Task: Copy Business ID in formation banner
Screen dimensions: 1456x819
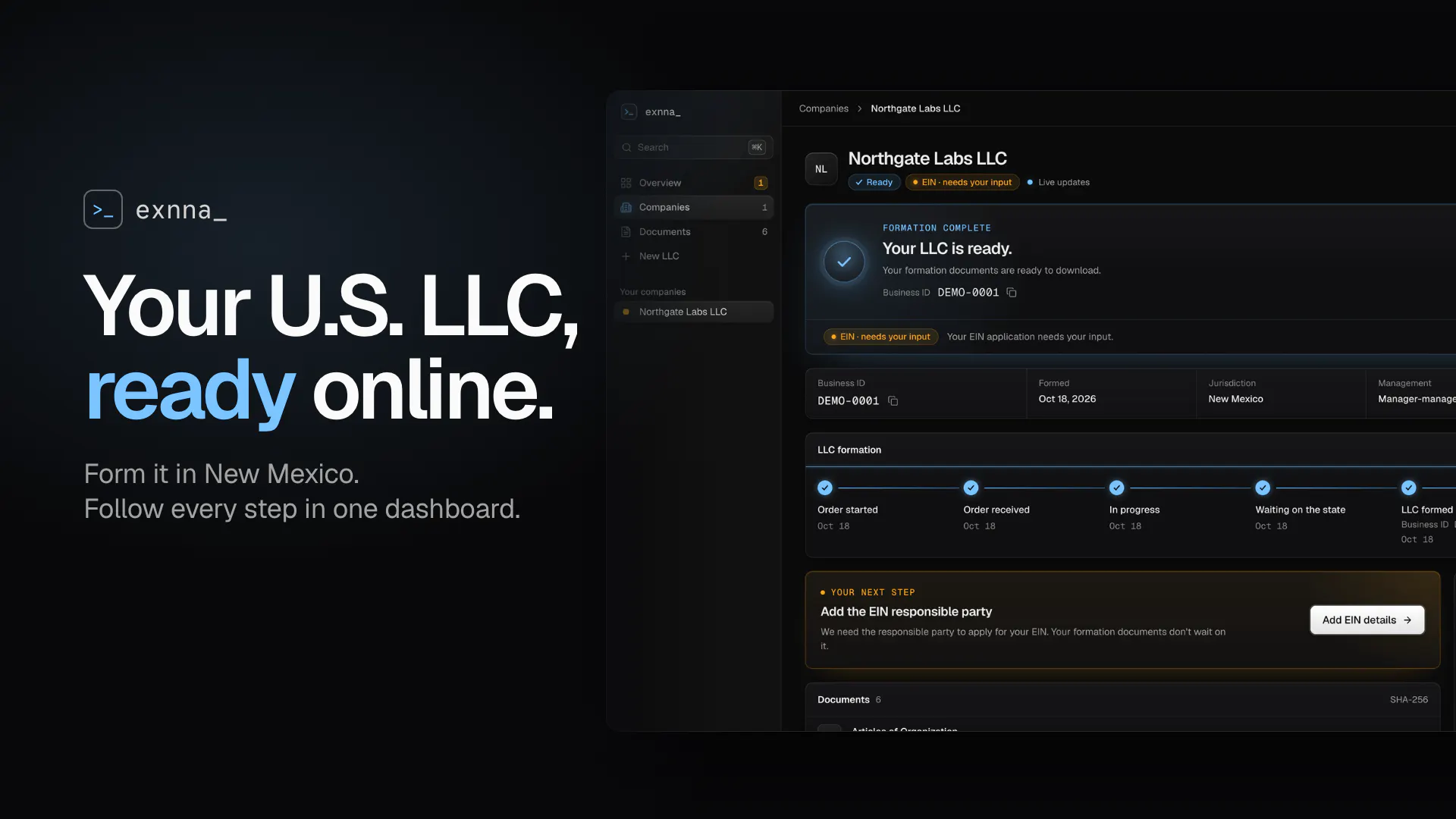Action: (1012, 292)
